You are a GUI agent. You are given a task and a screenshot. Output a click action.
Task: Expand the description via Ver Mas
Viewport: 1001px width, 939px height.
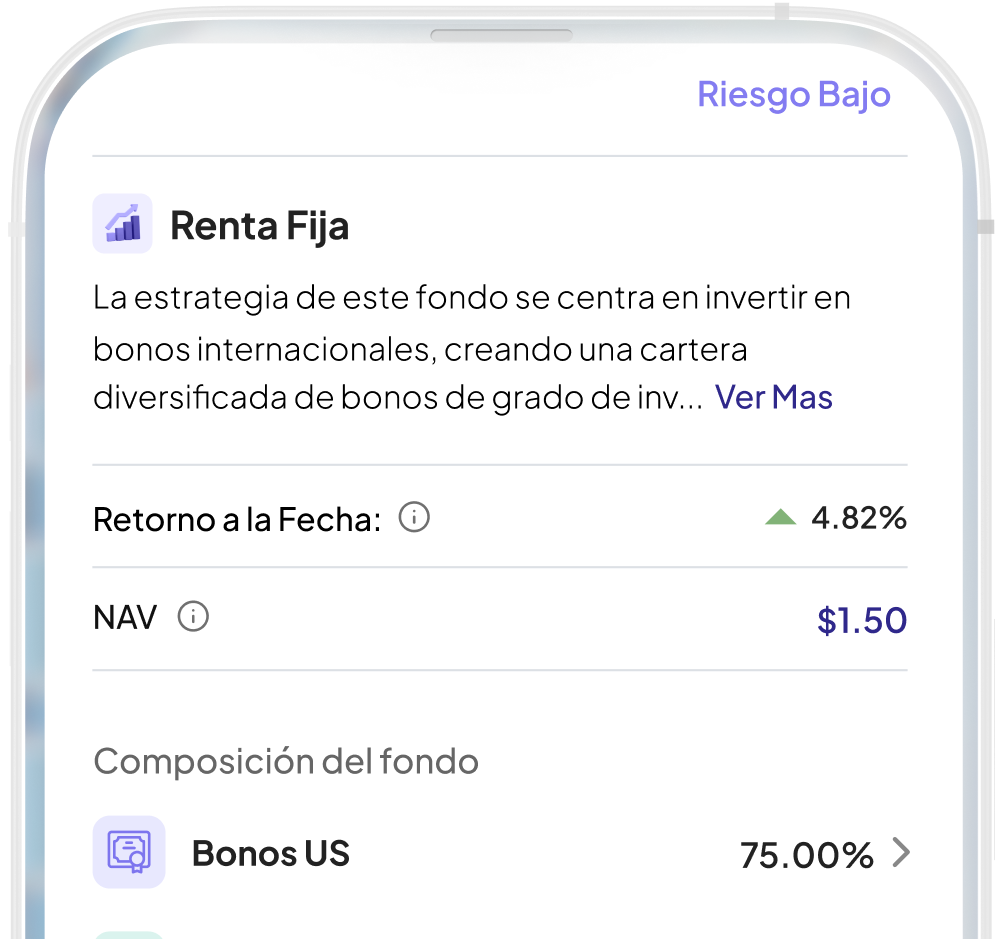[x=774, y=398]
